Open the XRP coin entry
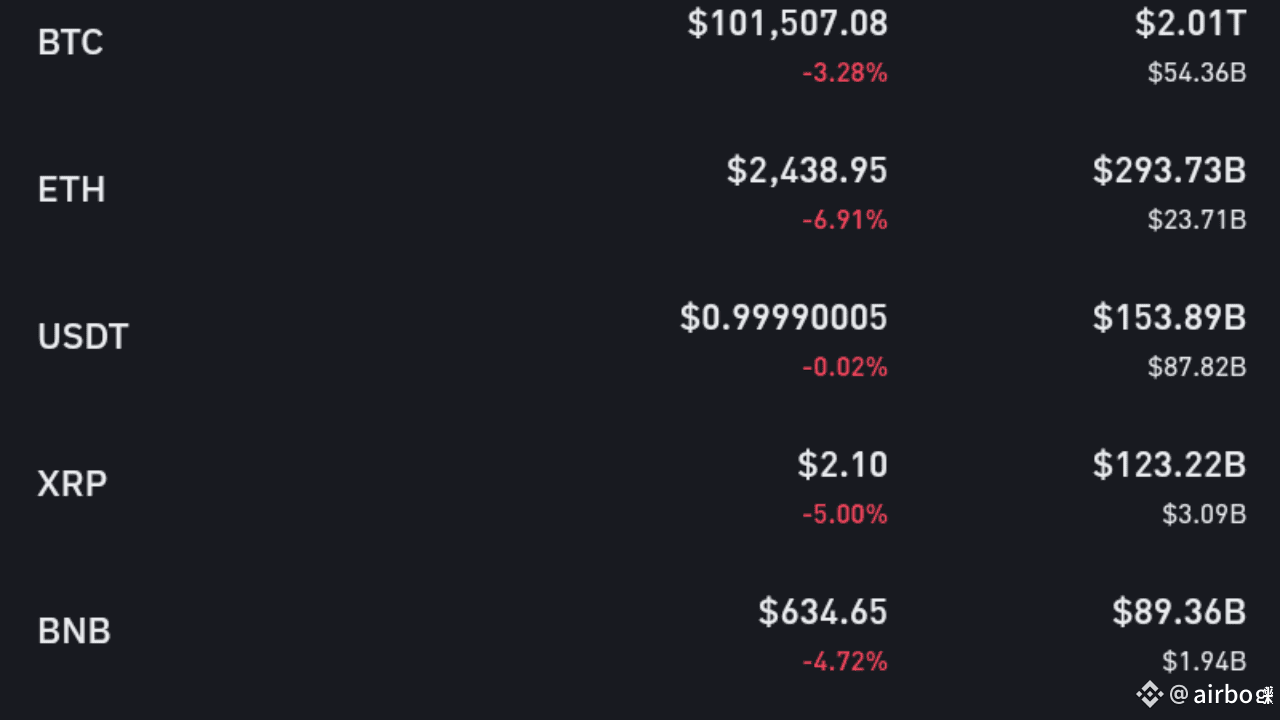 (x=72, y=484)
